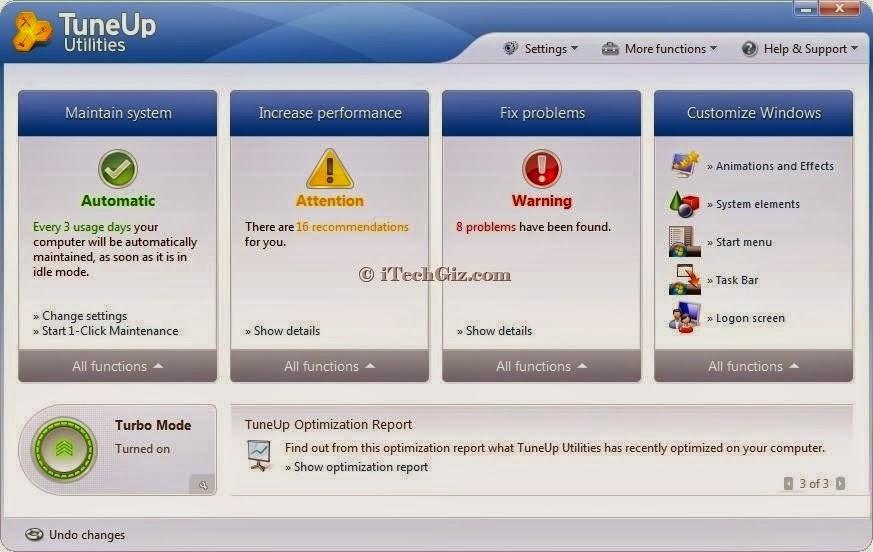Click the TuneUp Utilities logo icon

pyautogui.click(x=32, y=32)
